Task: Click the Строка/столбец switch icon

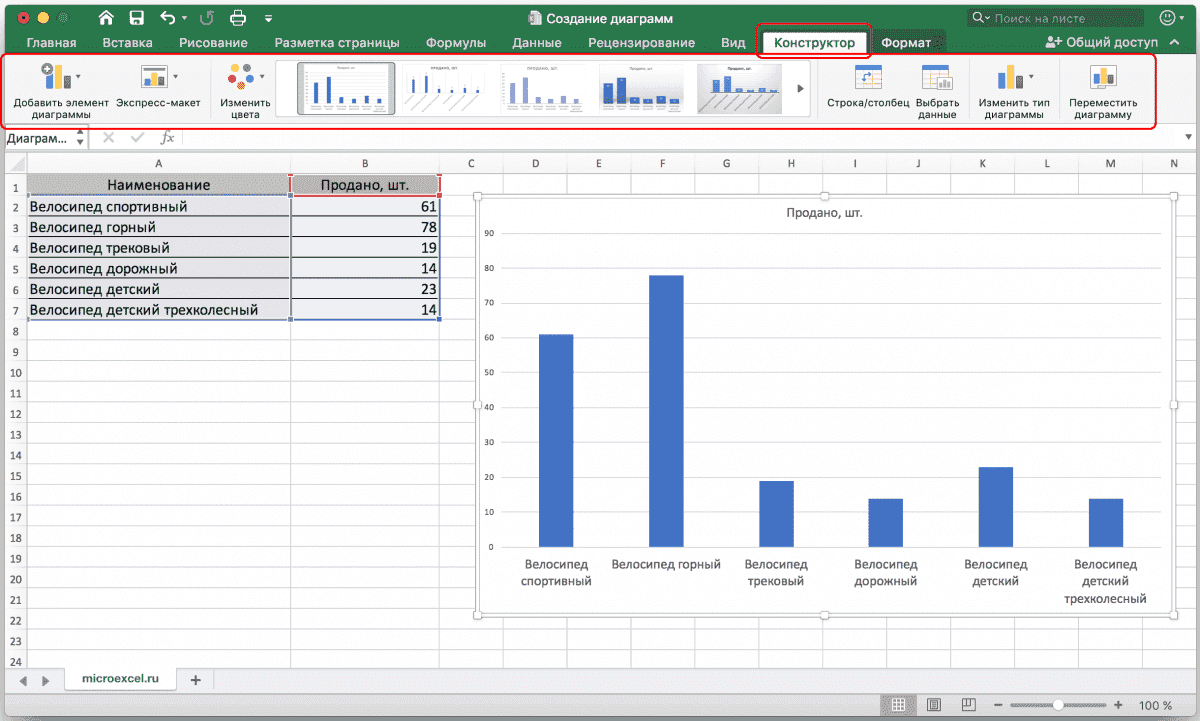Action: pos(867,79)
